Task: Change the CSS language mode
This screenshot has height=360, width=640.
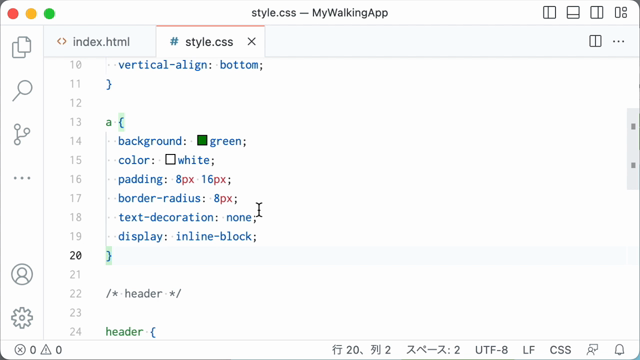Action: tap(560, 350)
